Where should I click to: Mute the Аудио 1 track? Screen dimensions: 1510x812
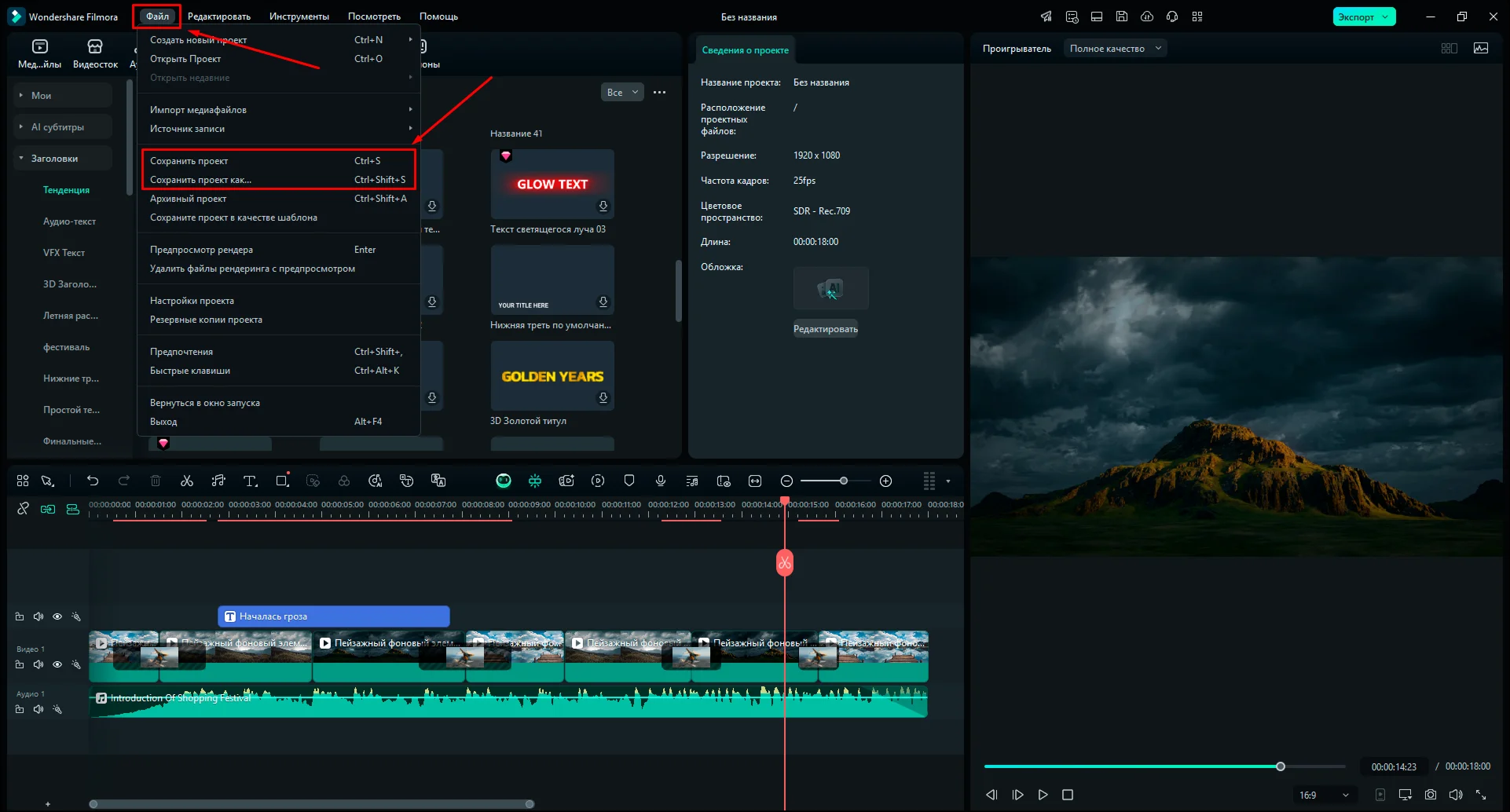(x=38, y=709)
